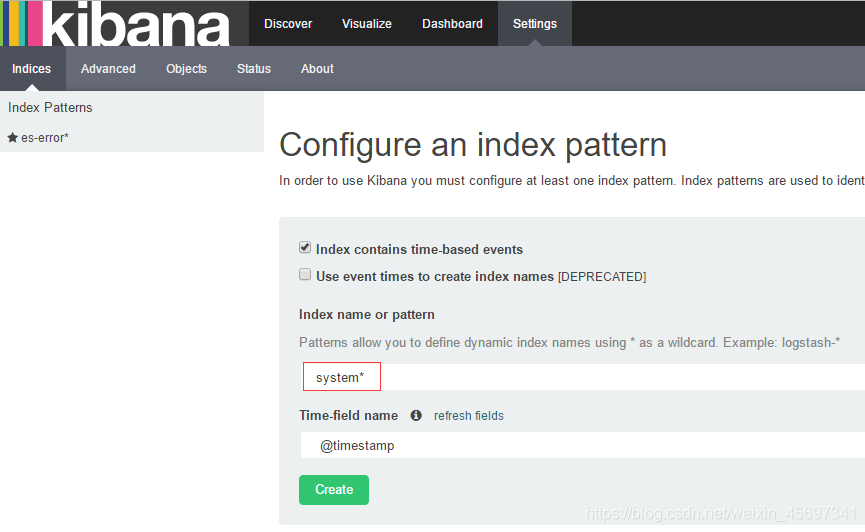
Task: Open the Time-field name dropdown showing @timestamp
Action: [583, 445]
